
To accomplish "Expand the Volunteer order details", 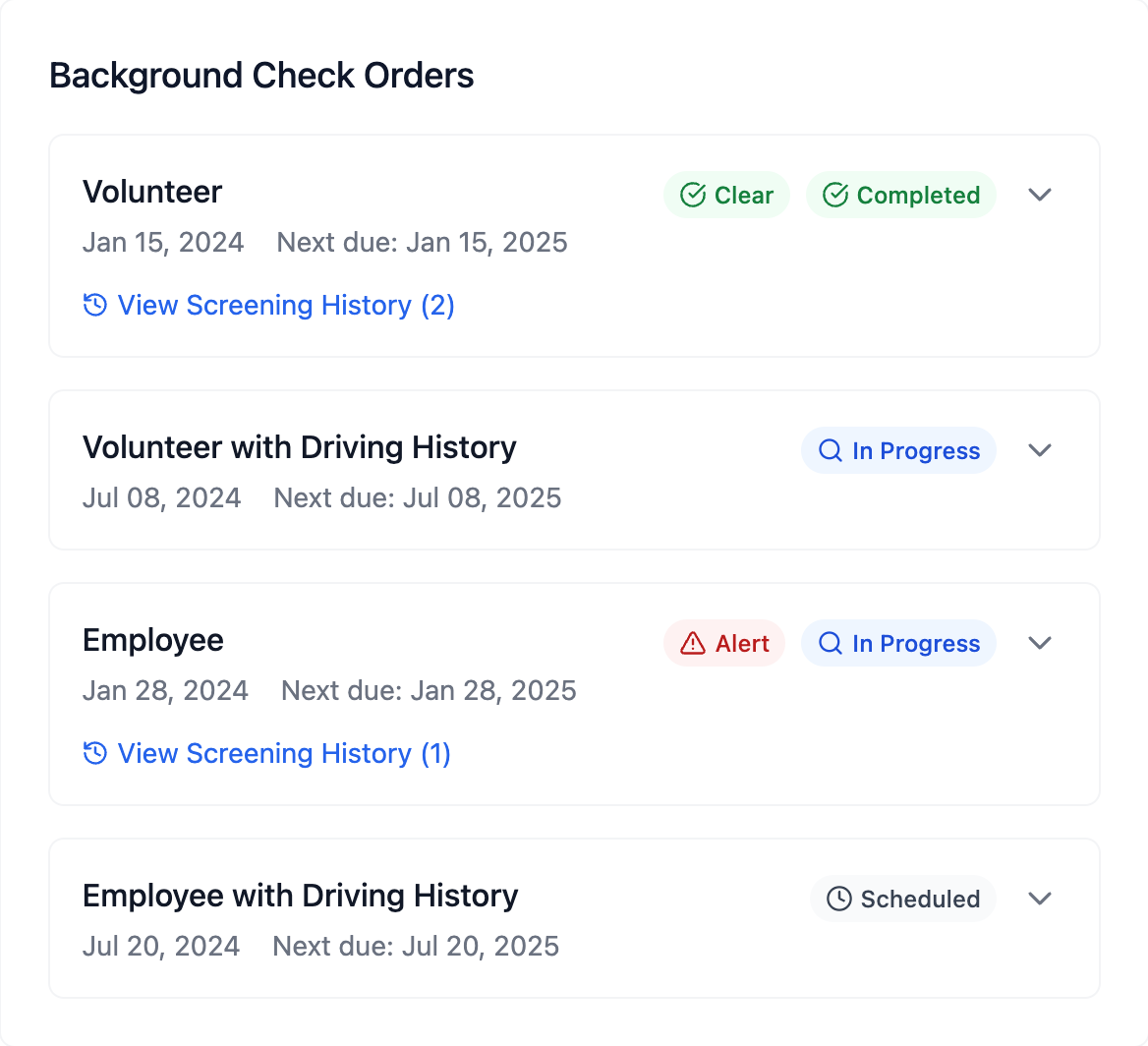I will 1039,195.
